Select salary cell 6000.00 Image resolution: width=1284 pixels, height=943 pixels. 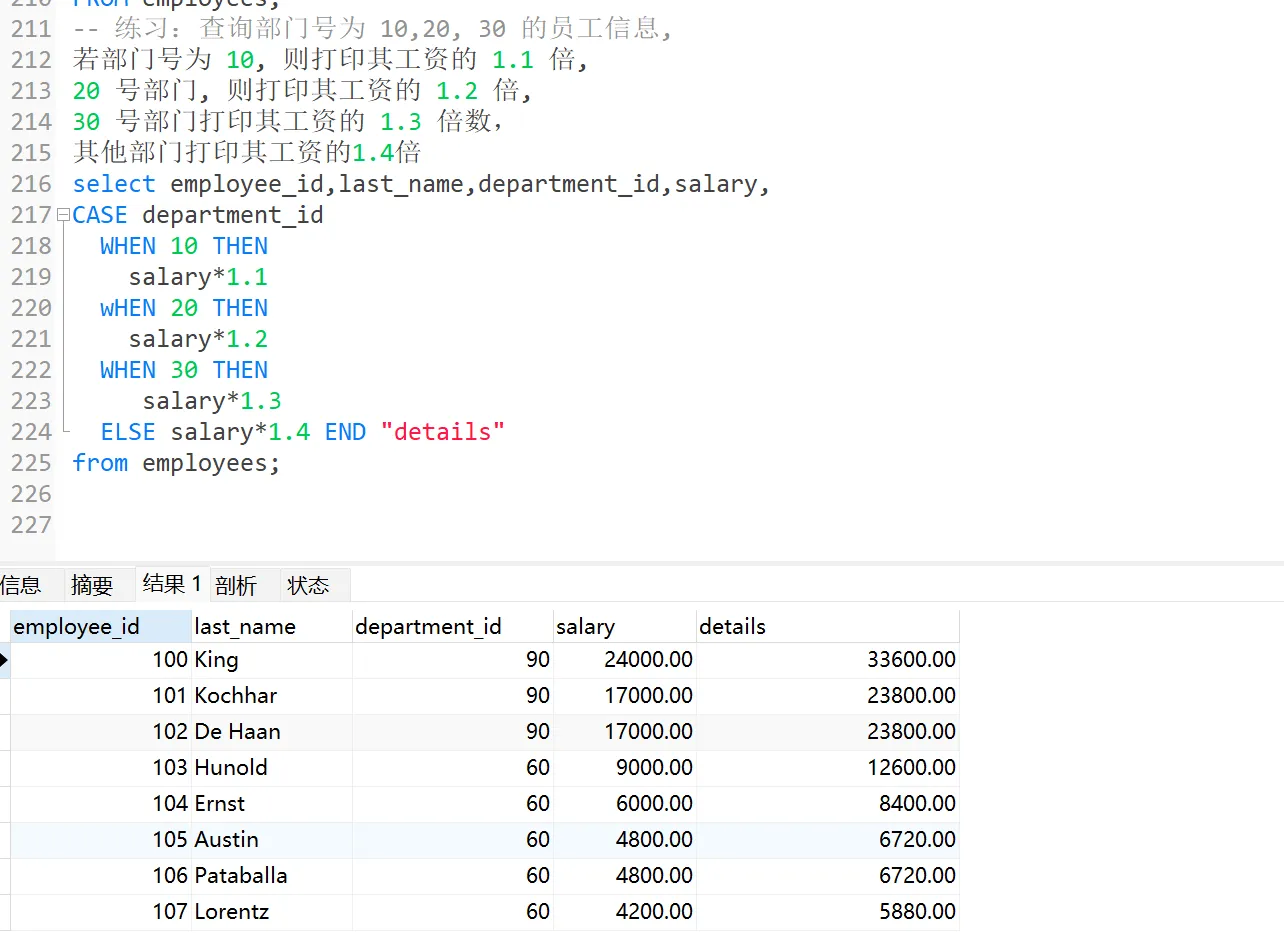coord(625,804)
